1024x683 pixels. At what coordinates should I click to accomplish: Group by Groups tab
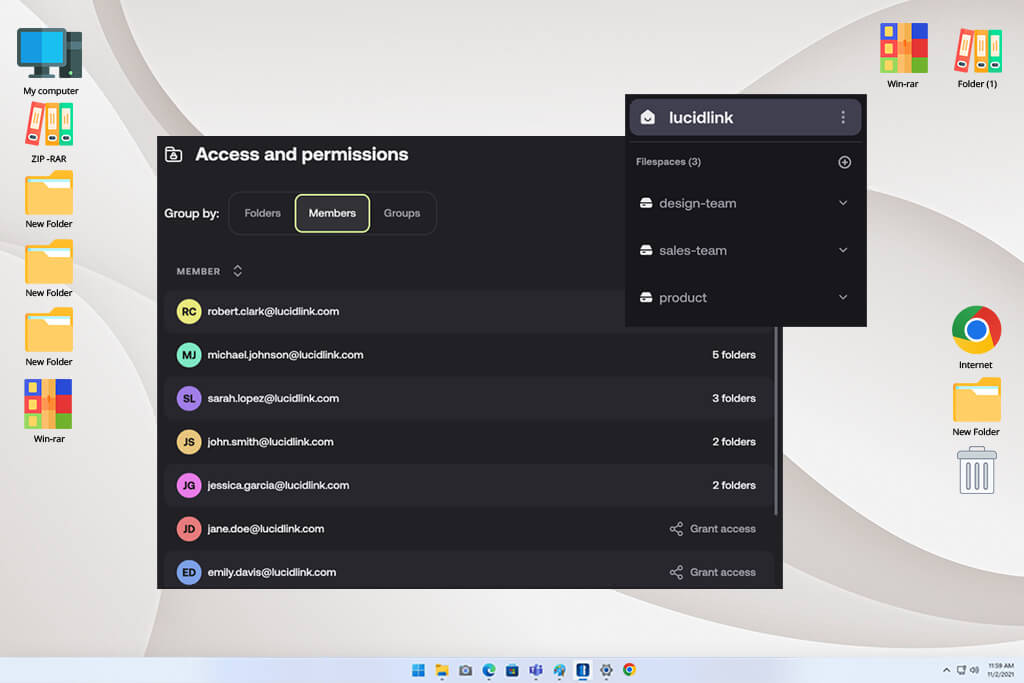pyautogui.click(x=402, y=213)
